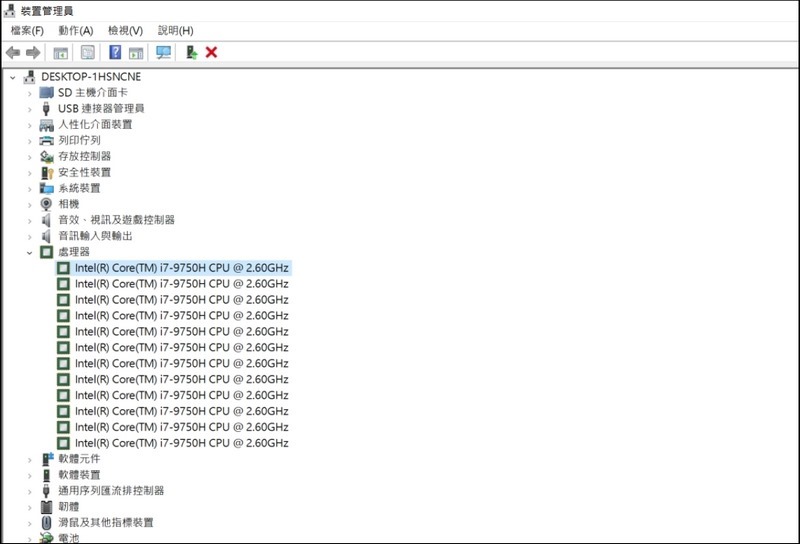This screenshot has width=800, height=544.
Task: Expand the 音效、視訊及遊戲控制器 node
Action: click(x=29, y=220)
